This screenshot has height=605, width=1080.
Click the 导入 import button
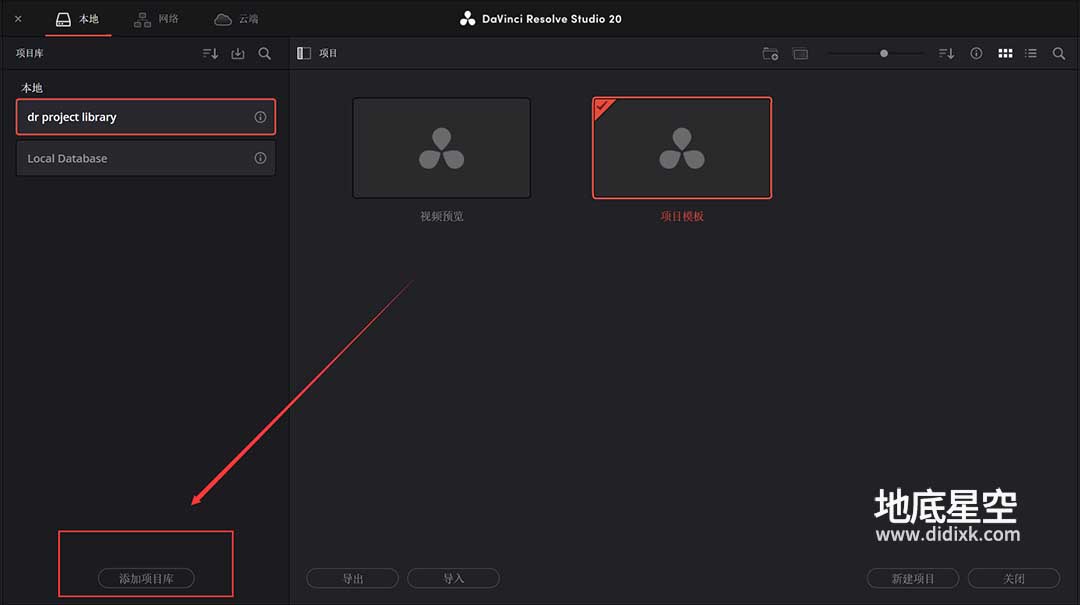453,578
